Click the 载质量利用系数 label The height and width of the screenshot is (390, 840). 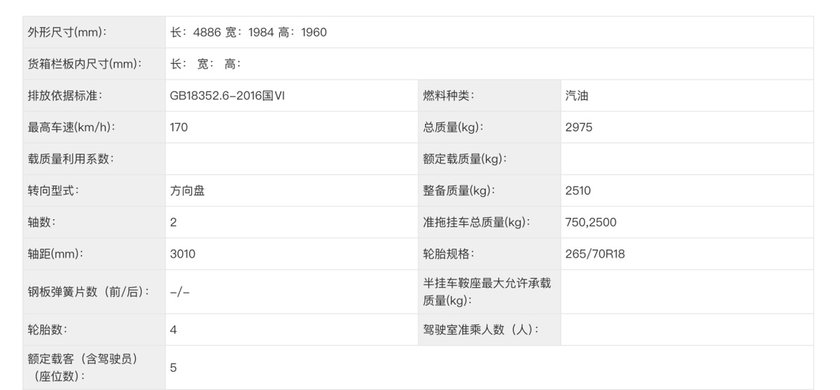[71, 159]
